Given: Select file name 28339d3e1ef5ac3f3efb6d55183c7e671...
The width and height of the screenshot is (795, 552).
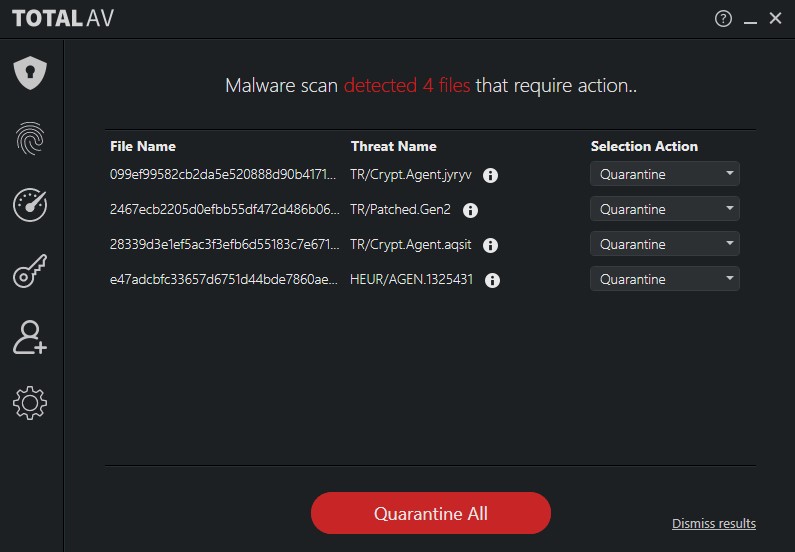Looking at the screenshot, I should tap(225, 244).
